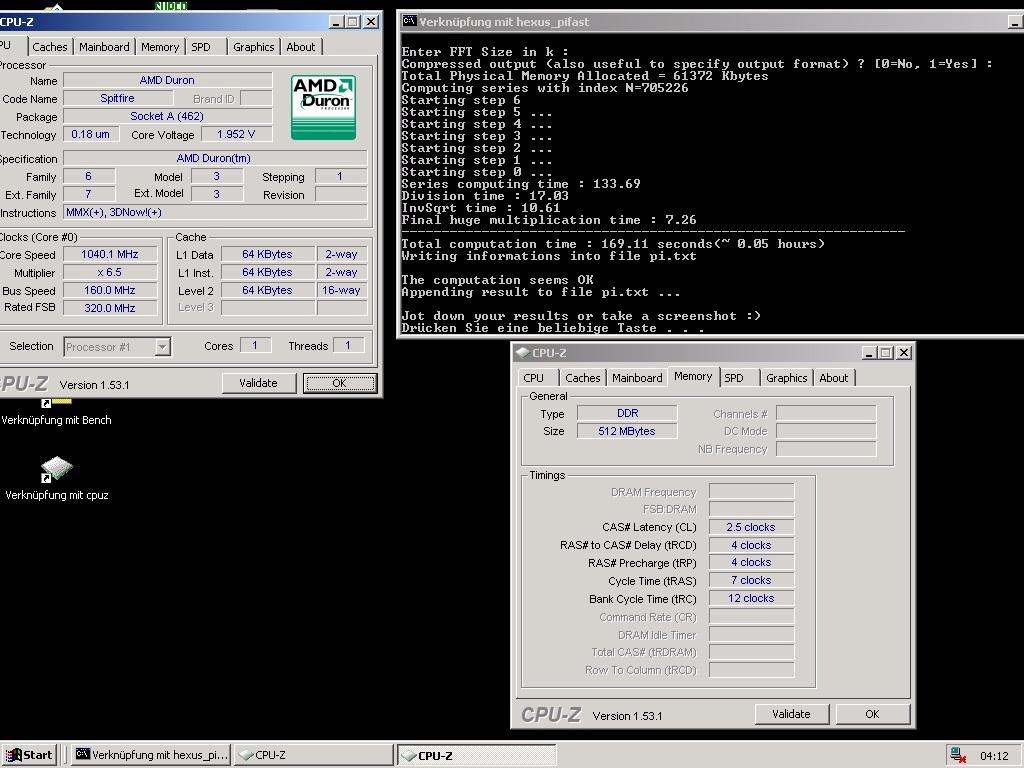This screenshot has height=768, width=1024.
Task: Click the Core Voltage value 1.952 V
Action: (236, 135)
